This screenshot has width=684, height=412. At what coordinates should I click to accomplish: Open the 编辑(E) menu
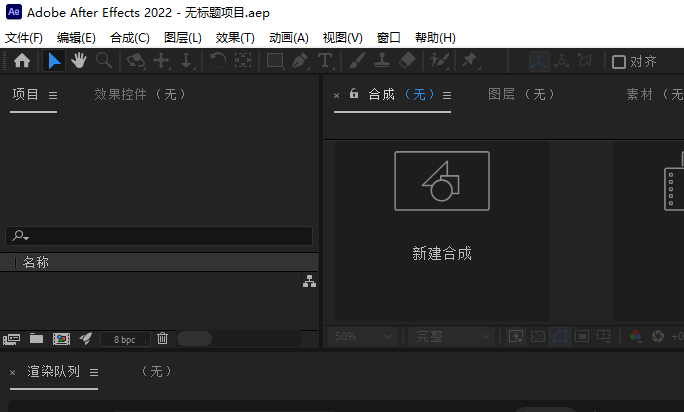[x=76, y=38]
